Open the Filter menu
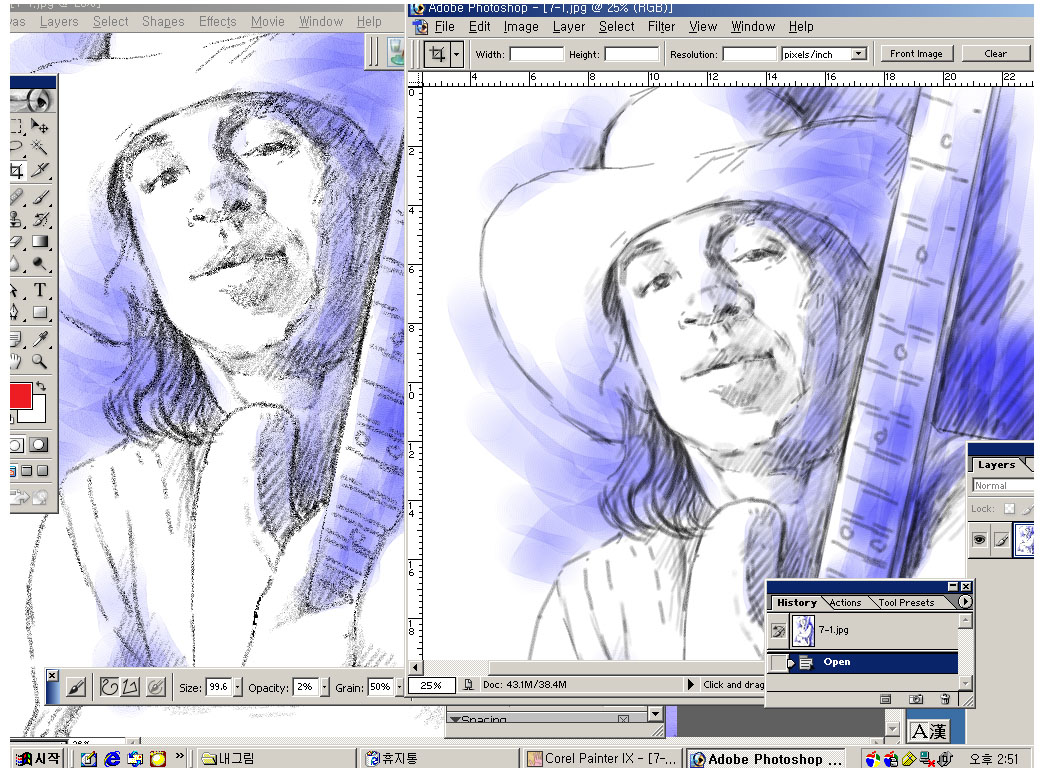Image resolution: width=1041 pixels, height=768 pixels. [661, 27]
